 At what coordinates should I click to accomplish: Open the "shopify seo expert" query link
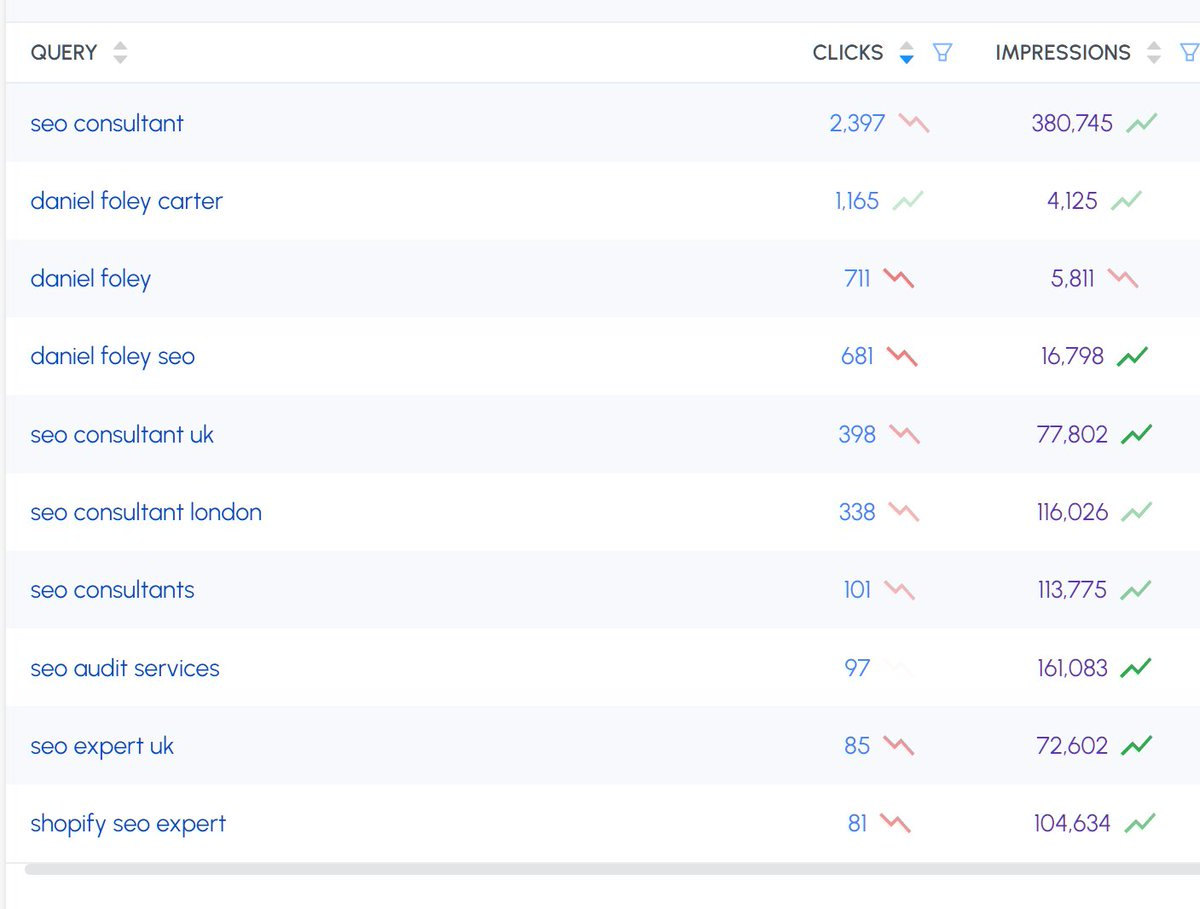[x=128, y=824]
